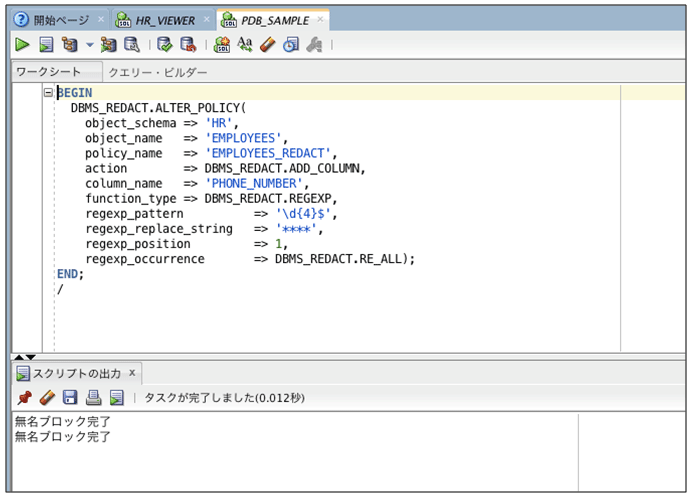Screen dimensions: 690x496
Task: Switch to the 開始ページ tab
Action: click(60, 20)
